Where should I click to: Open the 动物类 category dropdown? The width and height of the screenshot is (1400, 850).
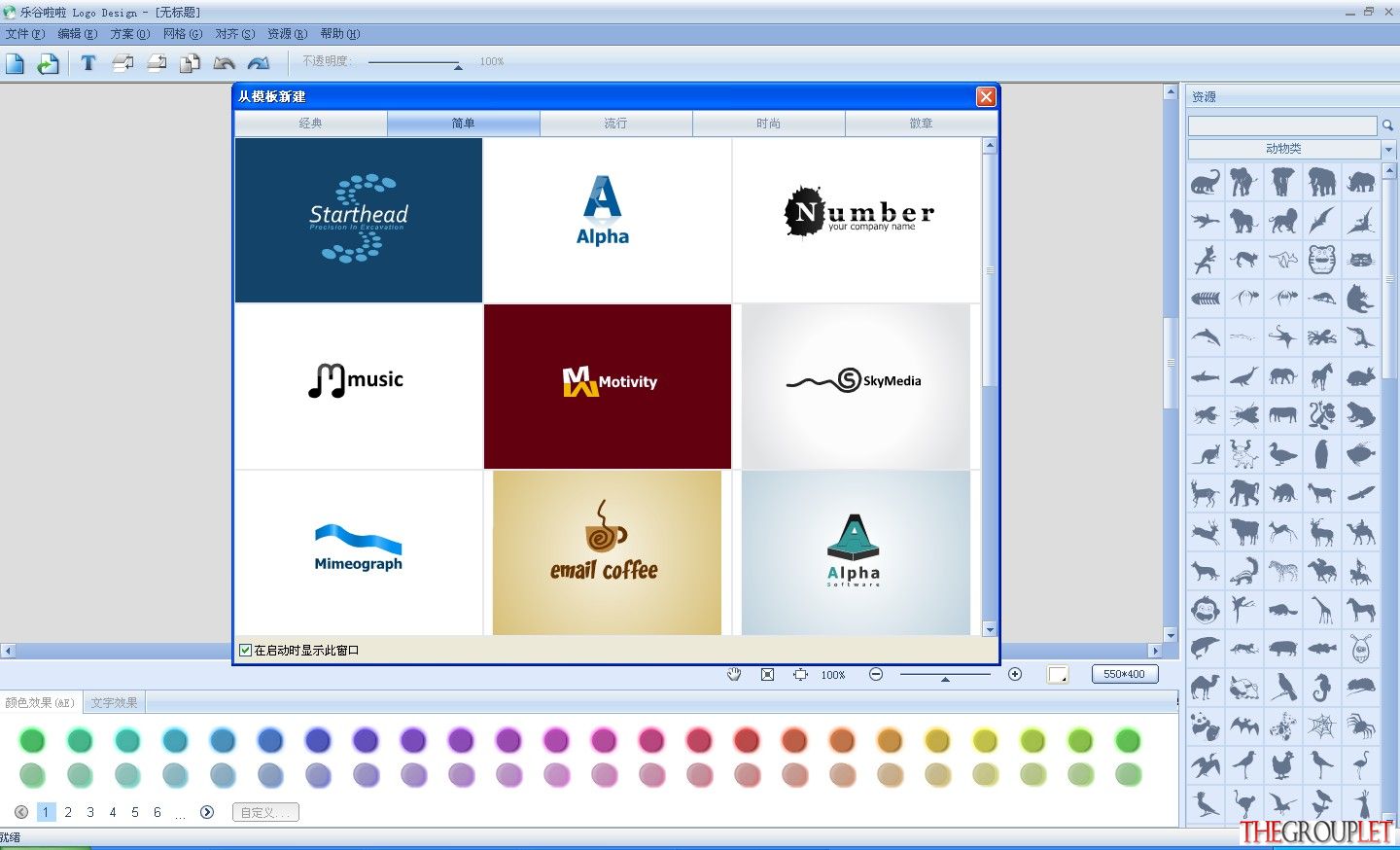click(1388, 149)
